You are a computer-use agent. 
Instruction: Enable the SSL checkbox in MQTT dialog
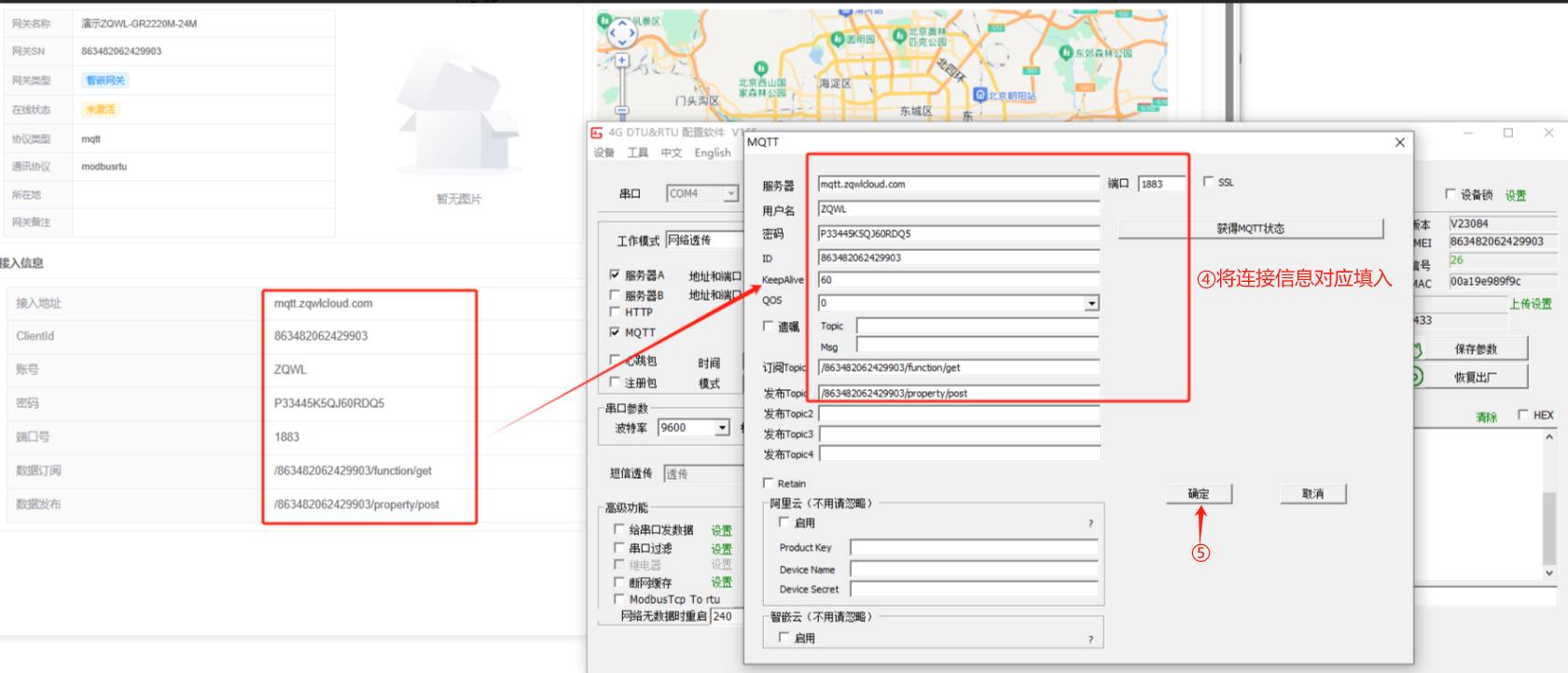tap(1209, 181)
